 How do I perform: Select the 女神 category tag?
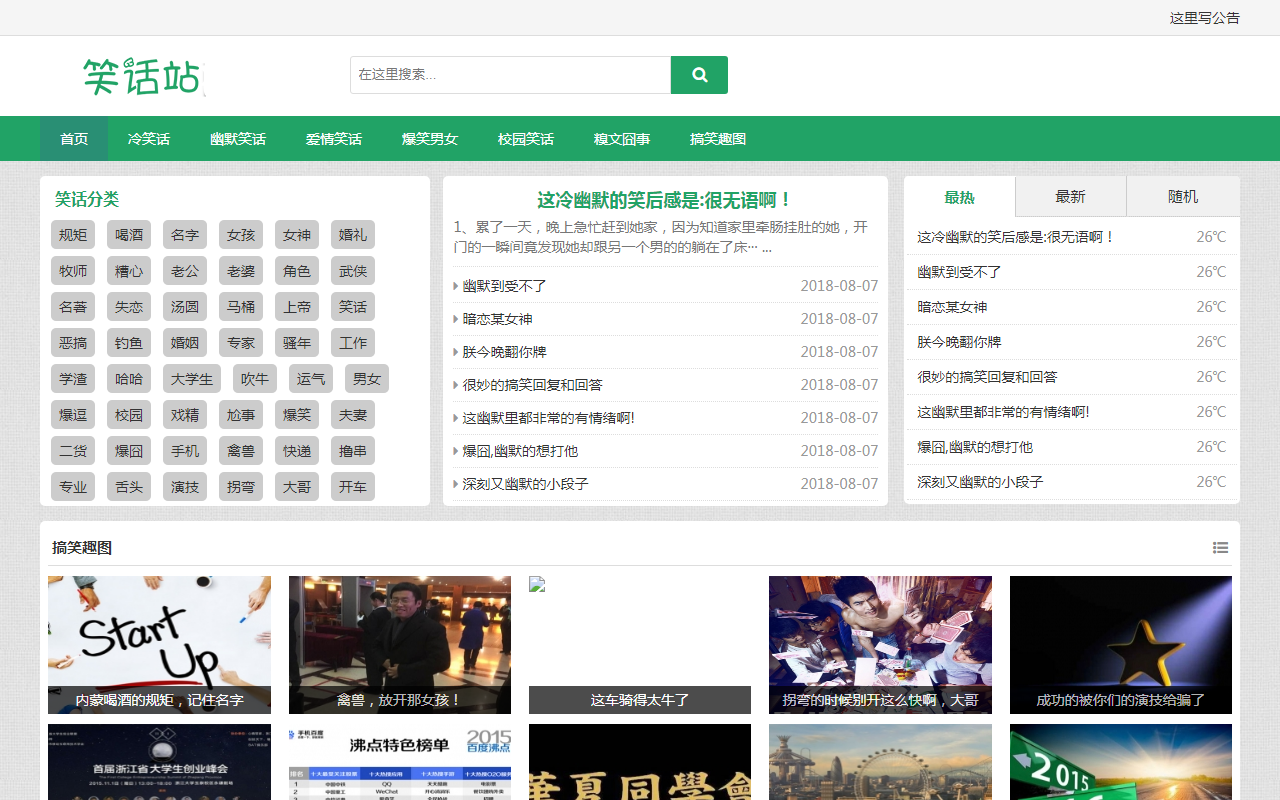click(x=297, y=235)
